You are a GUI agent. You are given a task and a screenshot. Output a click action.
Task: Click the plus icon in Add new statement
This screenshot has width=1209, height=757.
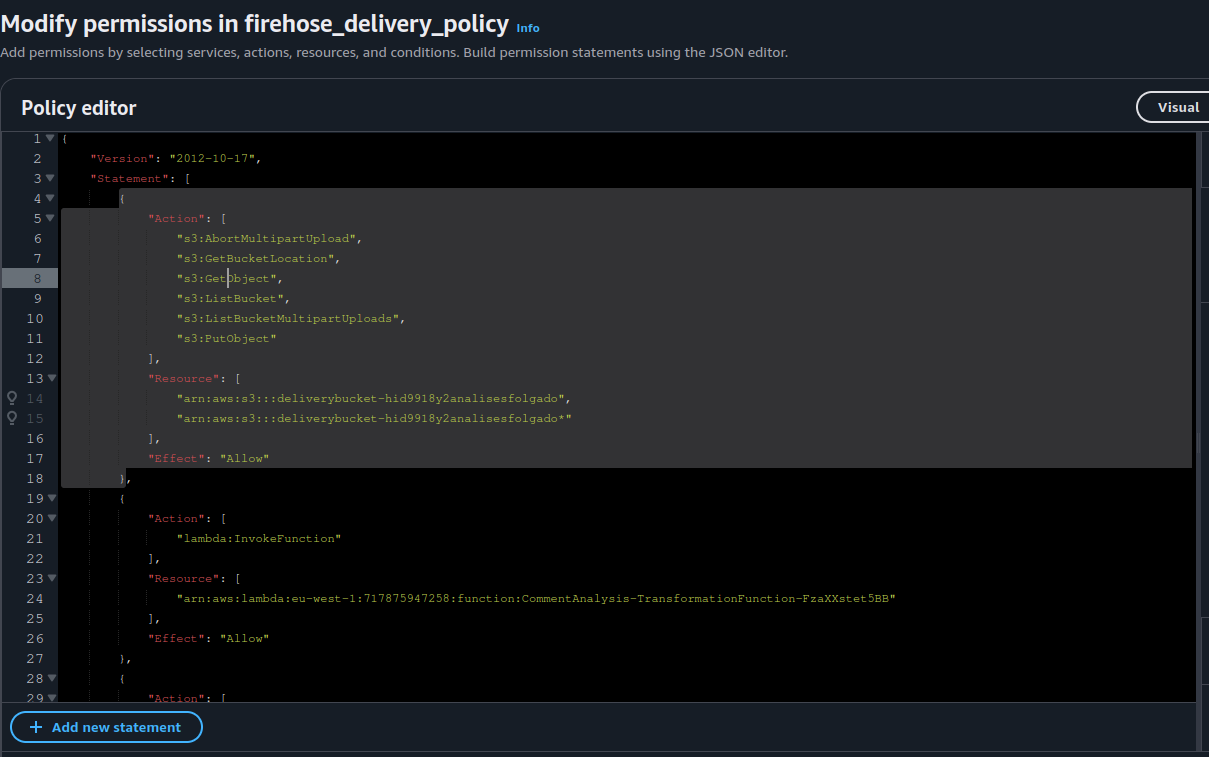coord(34,727)
